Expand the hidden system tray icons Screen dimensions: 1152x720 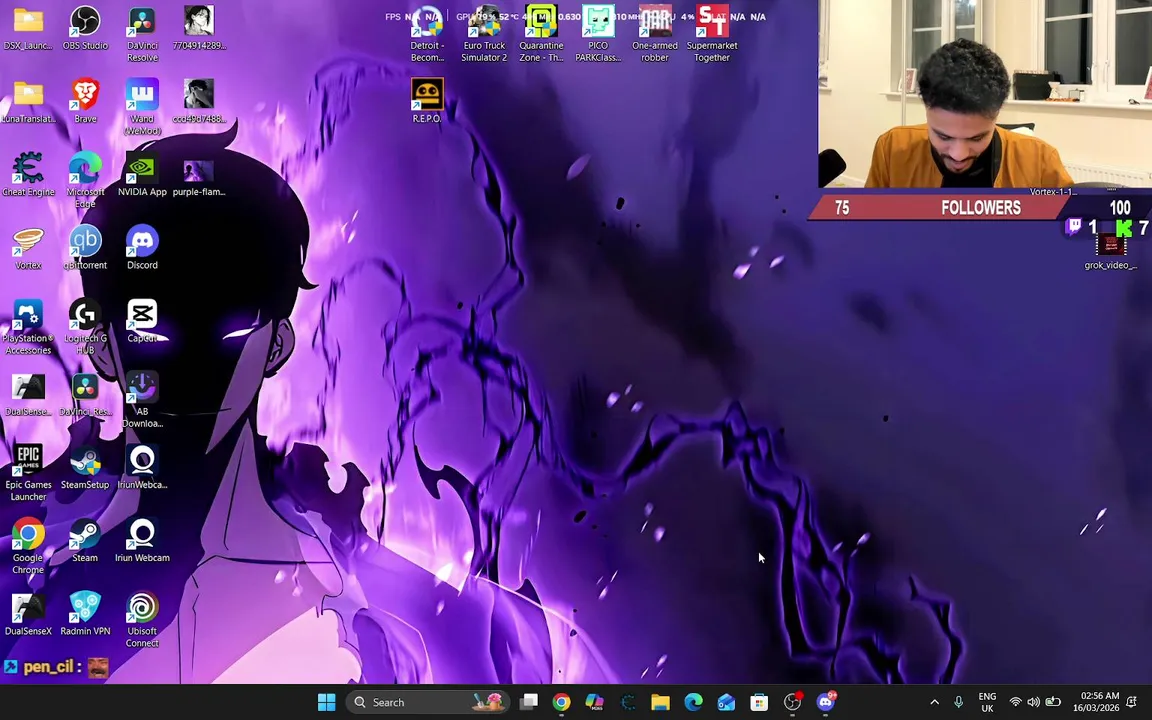935,702
